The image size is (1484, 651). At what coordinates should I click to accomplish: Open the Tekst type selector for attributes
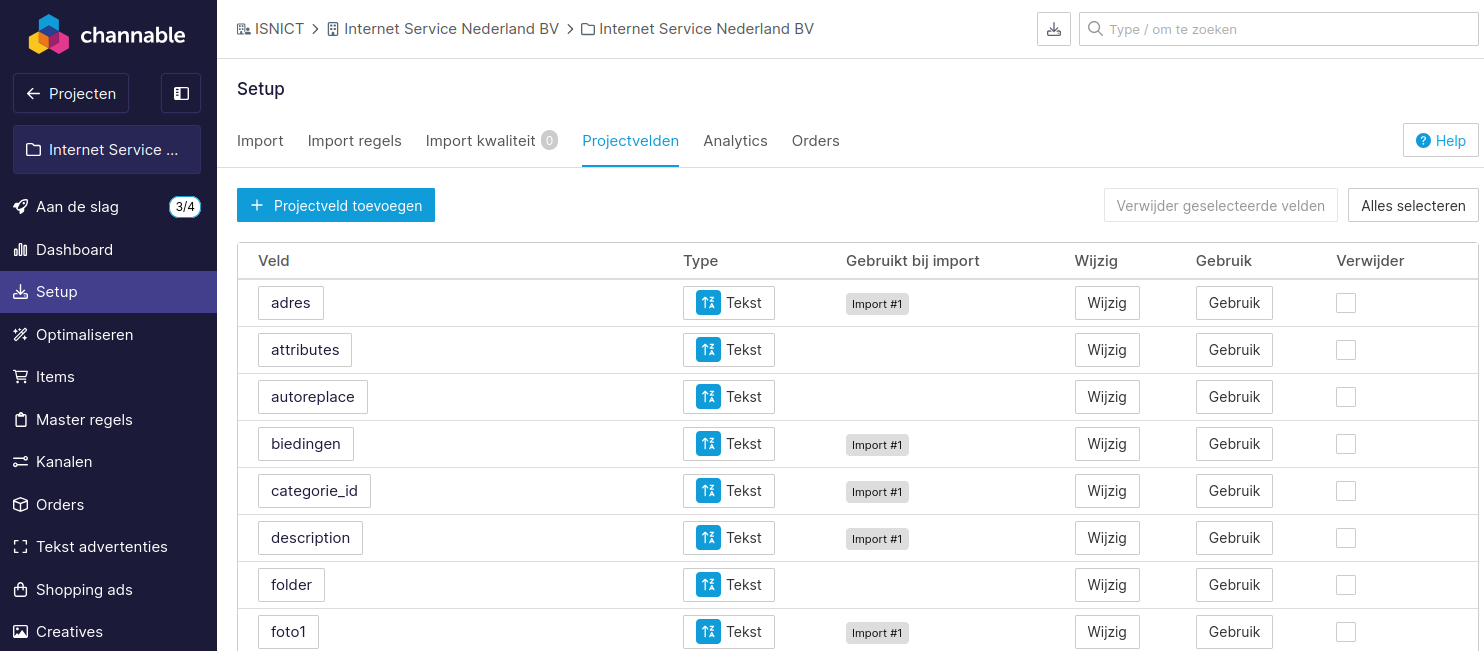[x=728, y=349]
